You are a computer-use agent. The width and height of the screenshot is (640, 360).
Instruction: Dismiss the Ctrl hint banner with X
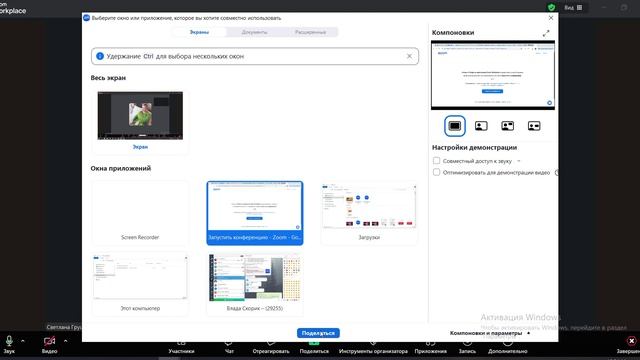(x=409, y=56)
